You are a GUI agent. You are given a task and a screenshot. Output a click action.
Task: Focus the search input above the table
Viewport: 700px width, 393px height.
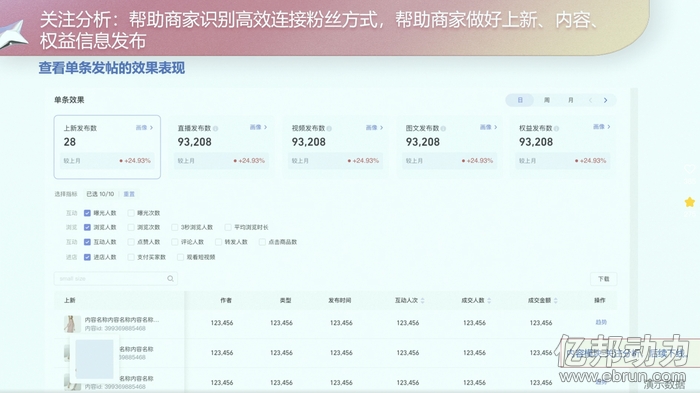pyautogui.click(x=116, y=279)
